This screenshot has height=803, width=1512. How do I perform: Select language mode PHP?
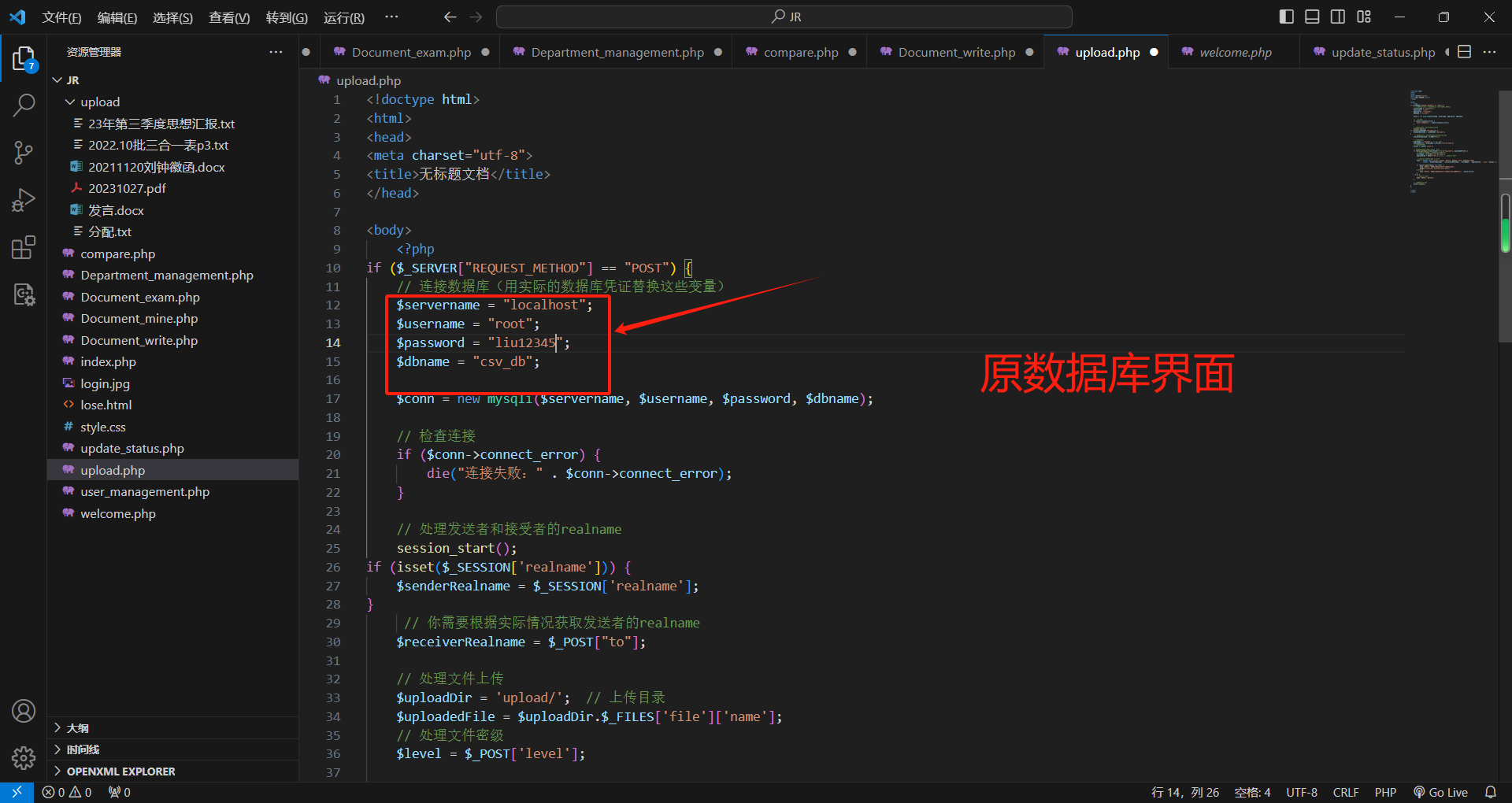pos(1385,792)
